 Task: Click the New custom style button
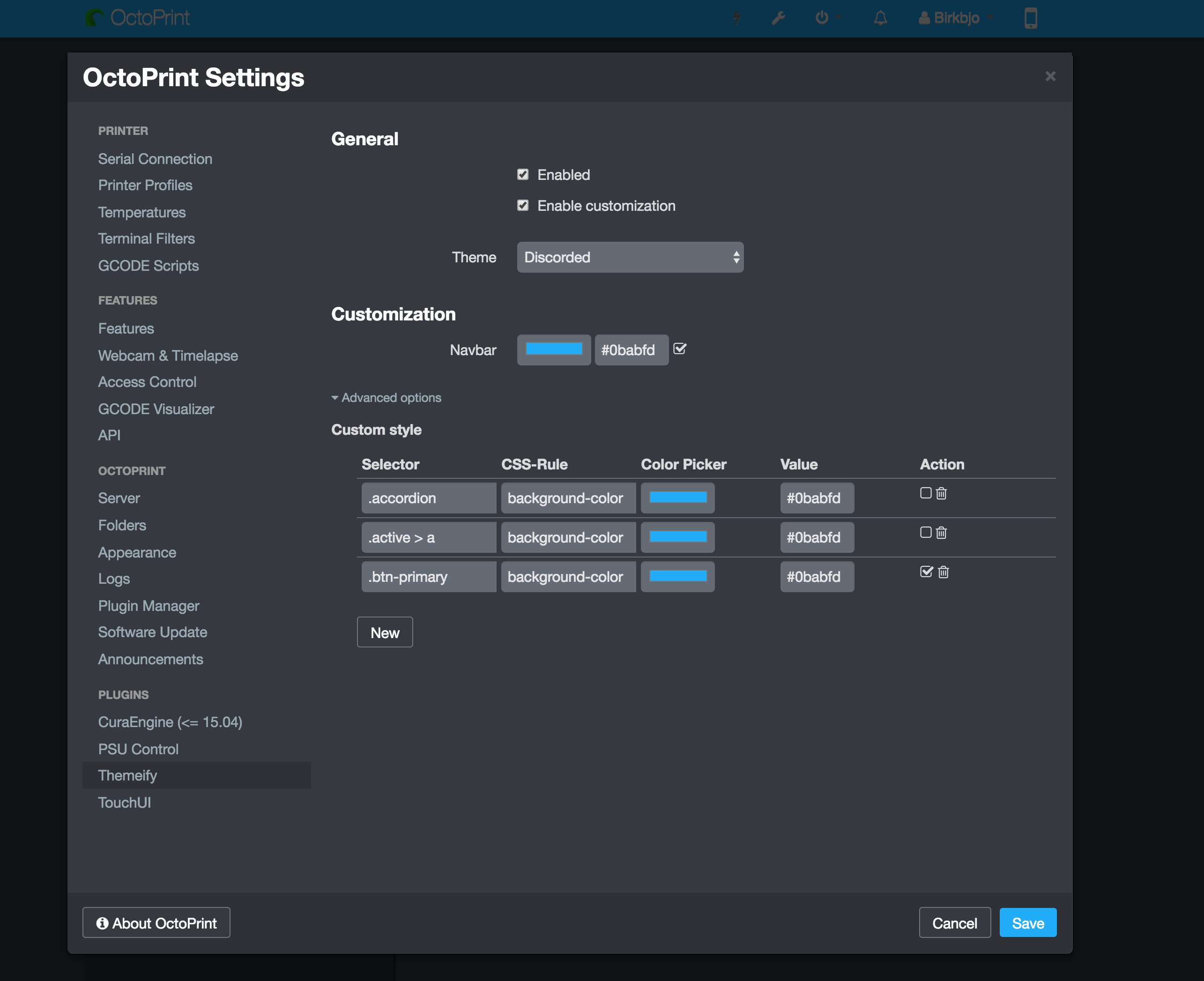385,632
